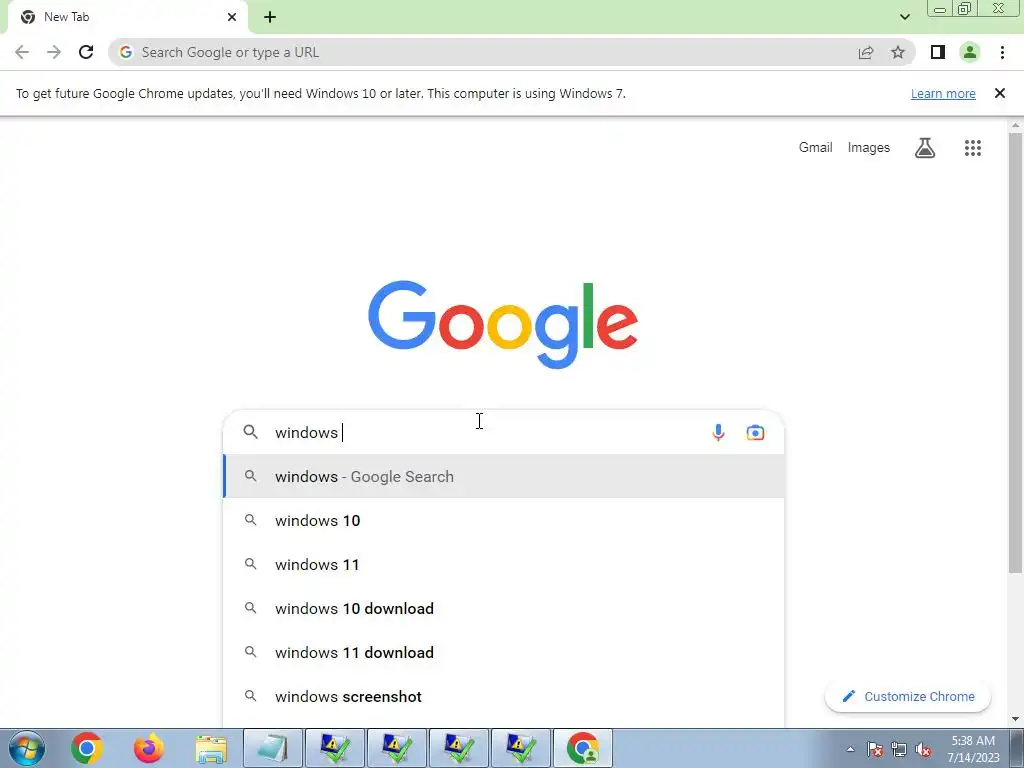The height and width of the screenshot is (768, 1024).
Task: Go back with the back arrow
Action: pos(22,52)
